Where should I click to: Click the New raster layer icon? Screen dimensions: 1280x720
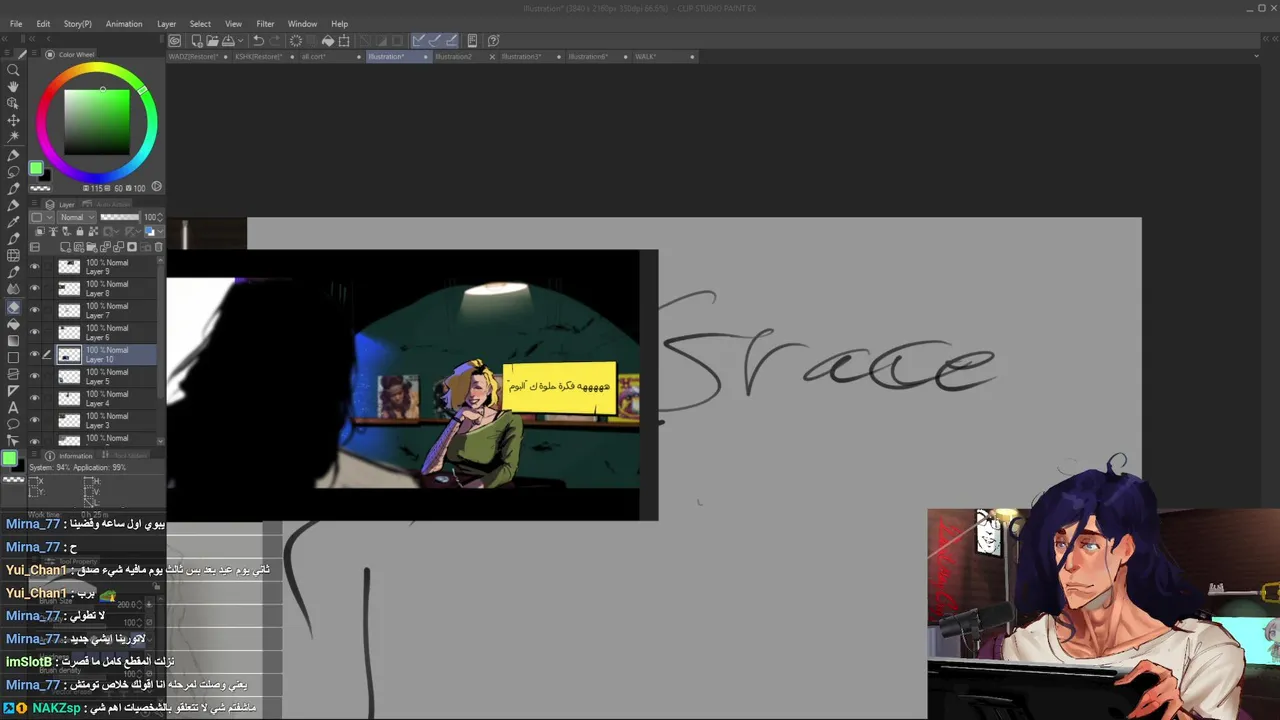pyautogui.click(x=66, y=247)
